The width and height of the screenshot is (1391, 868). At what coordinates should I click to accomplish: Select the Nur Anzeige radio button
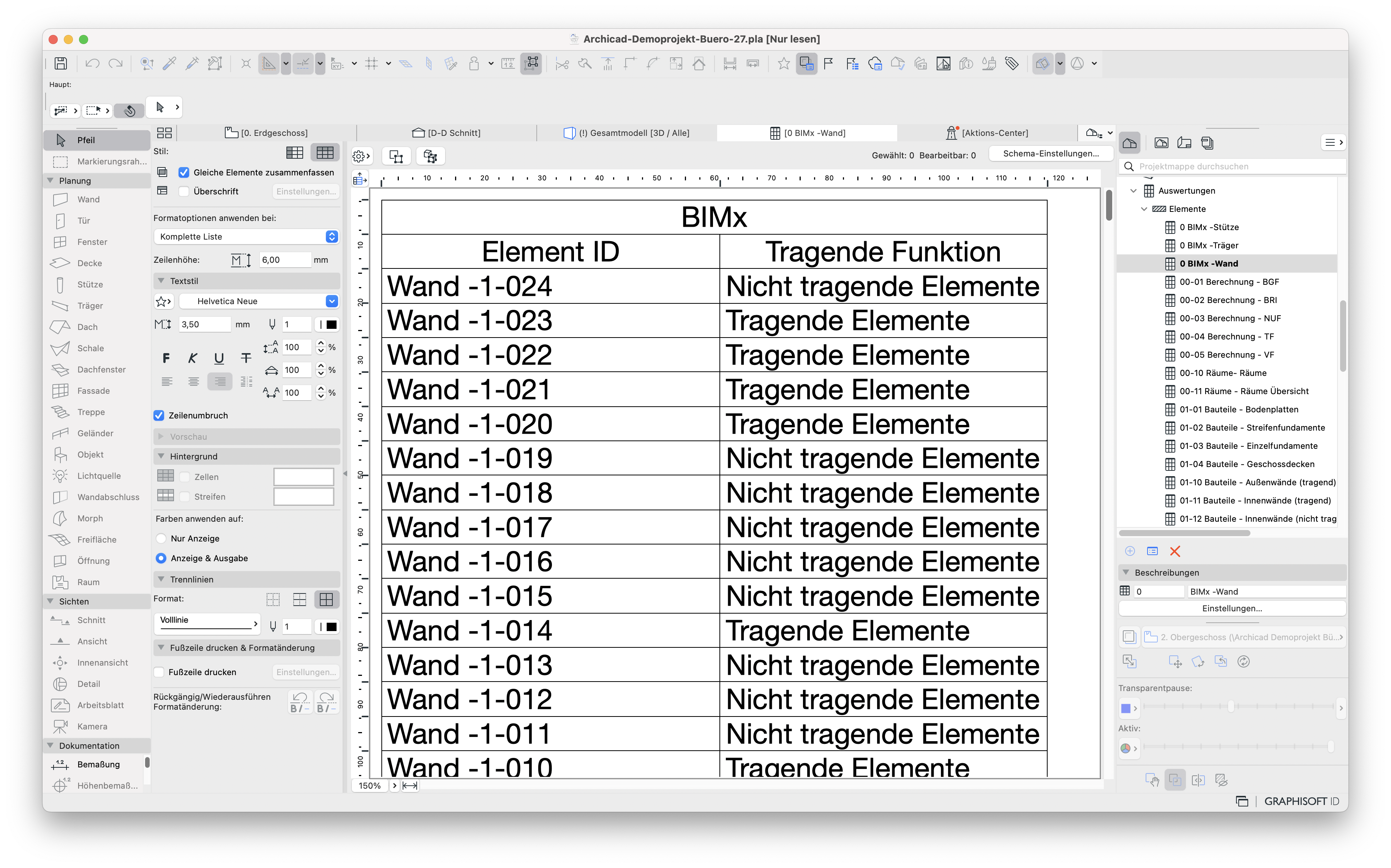tap(161, 538)
